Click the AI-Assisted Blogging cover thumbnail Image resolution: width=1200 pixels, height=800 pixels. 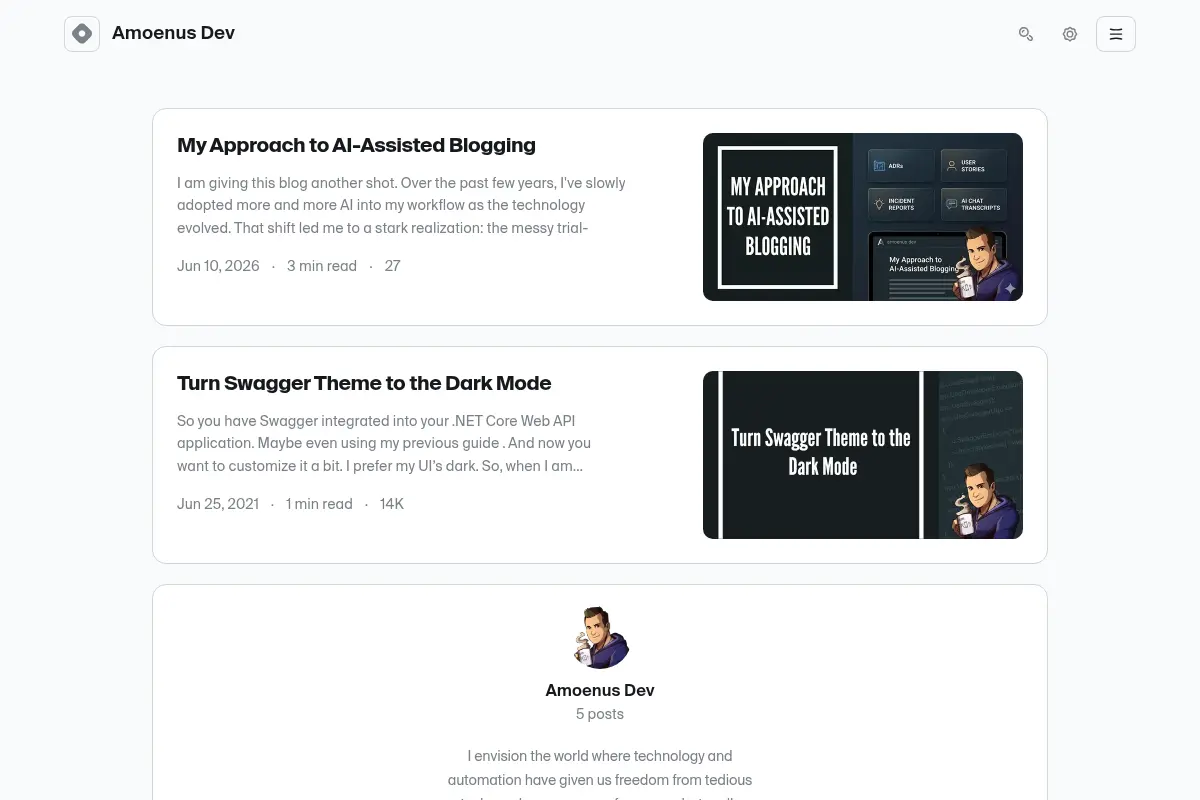[x=863, y=217]
